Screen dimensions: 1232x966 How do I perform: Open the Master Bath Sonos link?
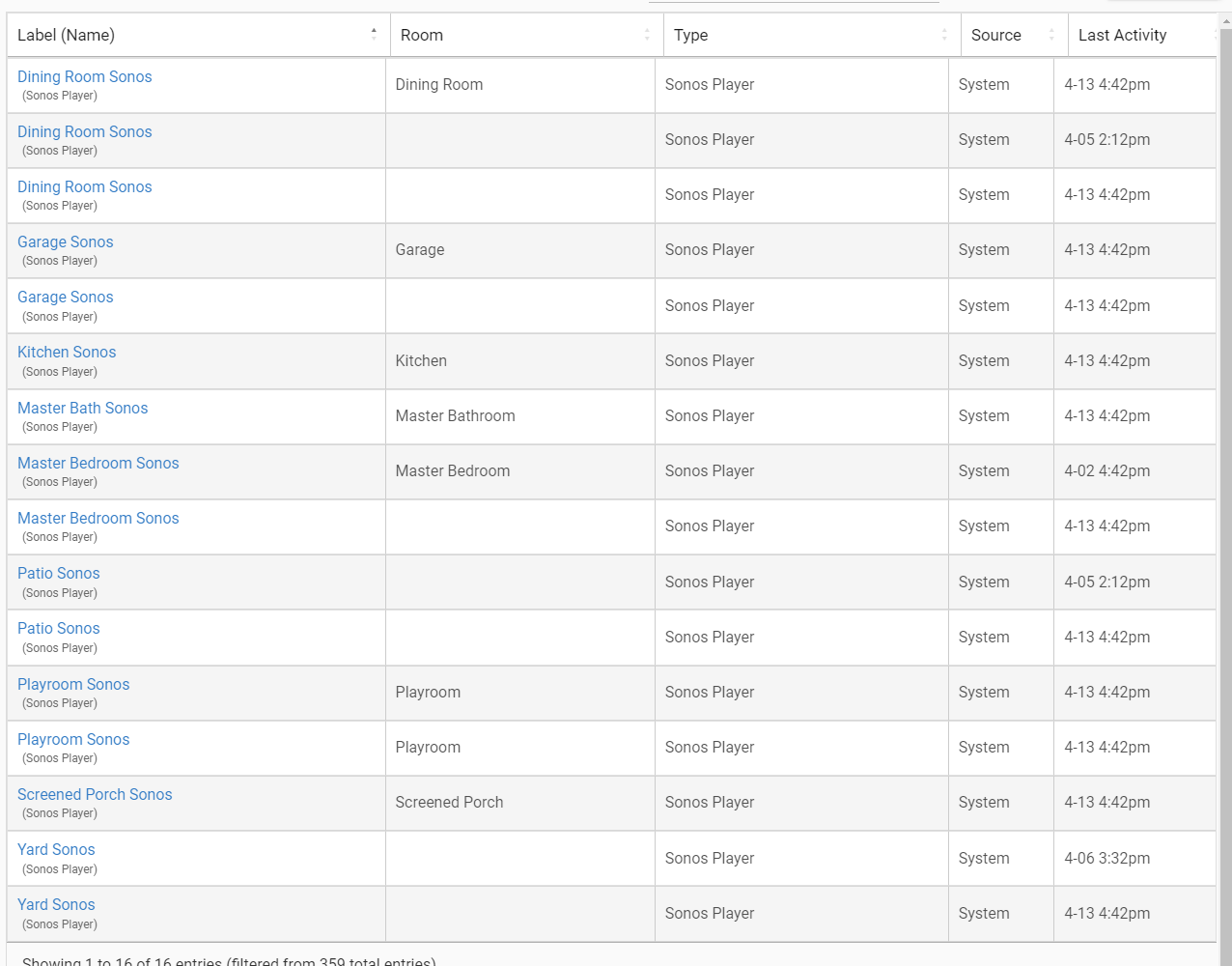(x=82, y=409)
